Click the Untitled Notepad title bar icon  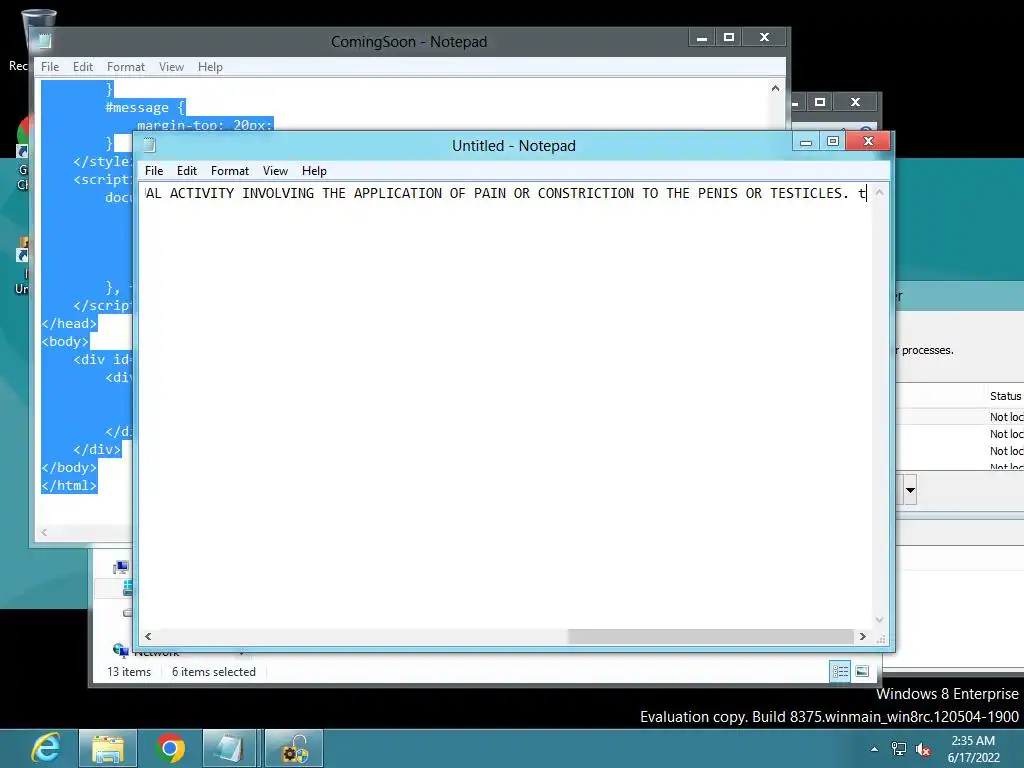150,145
